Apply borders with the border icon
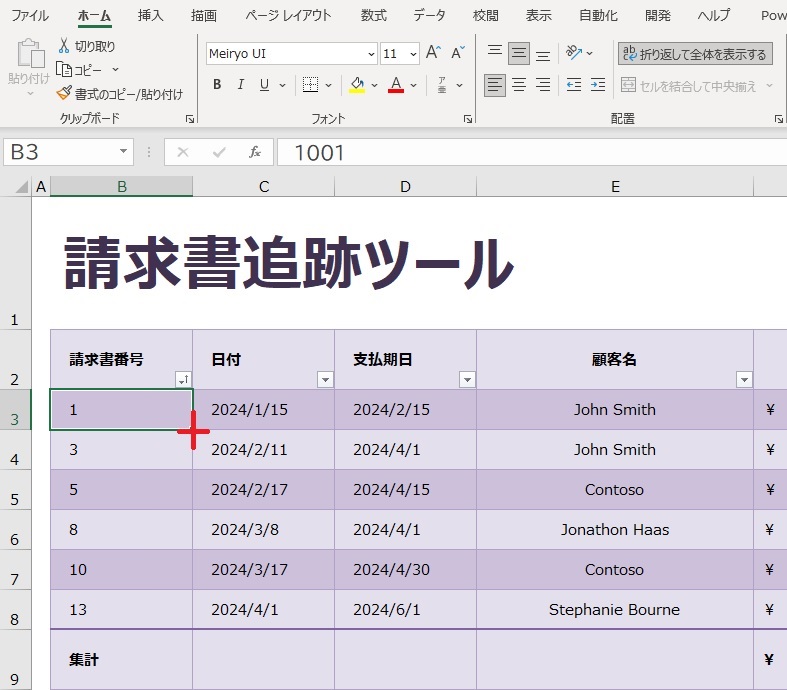 pyautogui.click(x=311, y=85)
